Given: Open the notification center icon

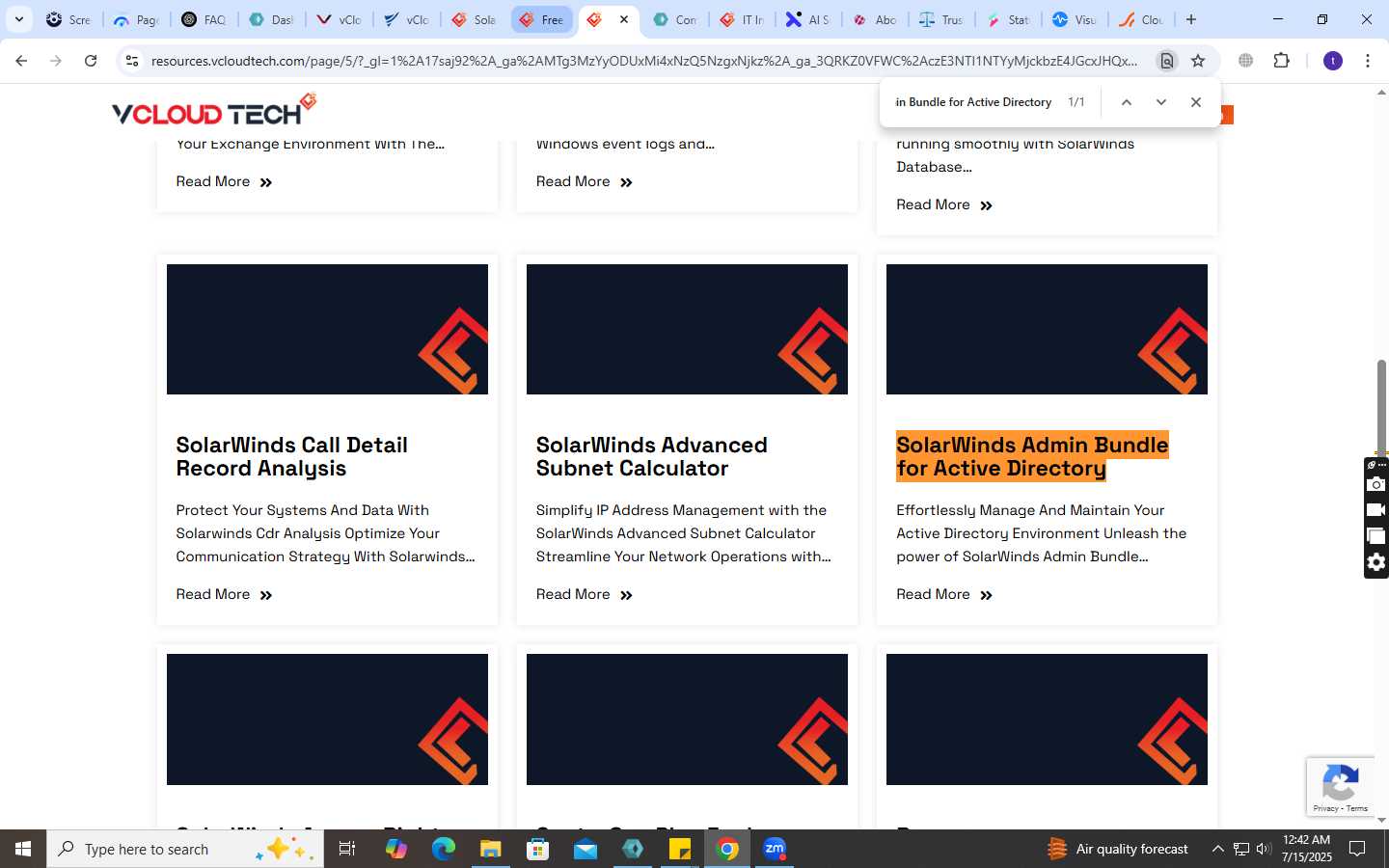Looking at the screenshot, I should pos(1357,849).
